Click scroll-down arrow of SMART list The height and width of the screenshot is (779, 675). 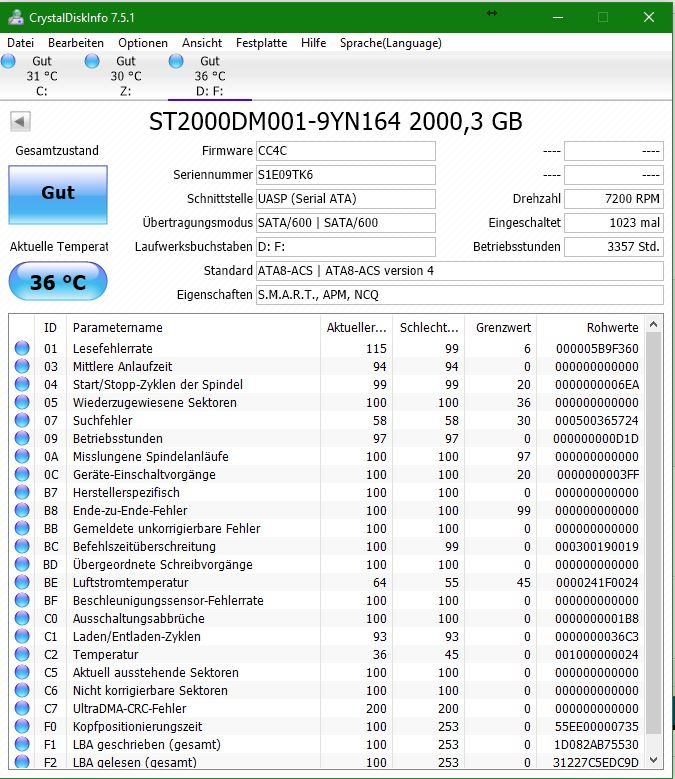pyautogui.click(x=654, y=760)
